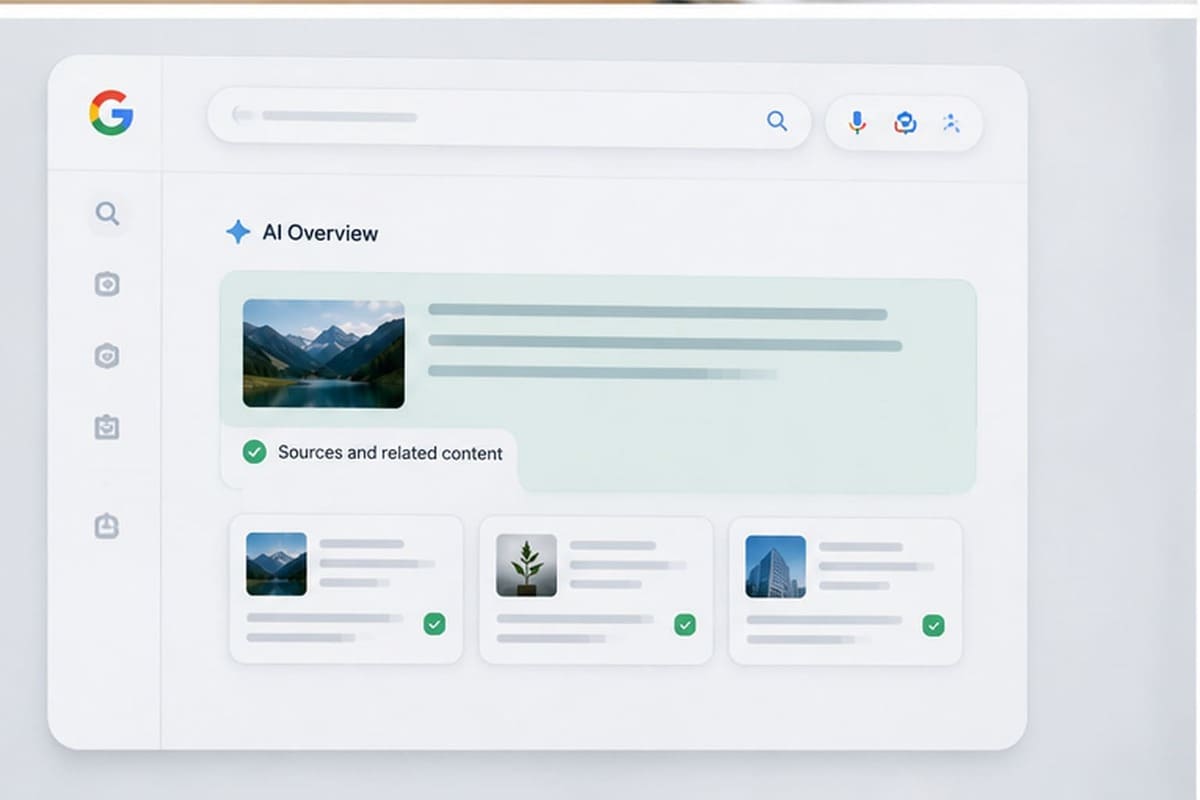This screenshot has height=800, width=1200.
Task: Toggle check on plant source card
Action: [684, 625]
